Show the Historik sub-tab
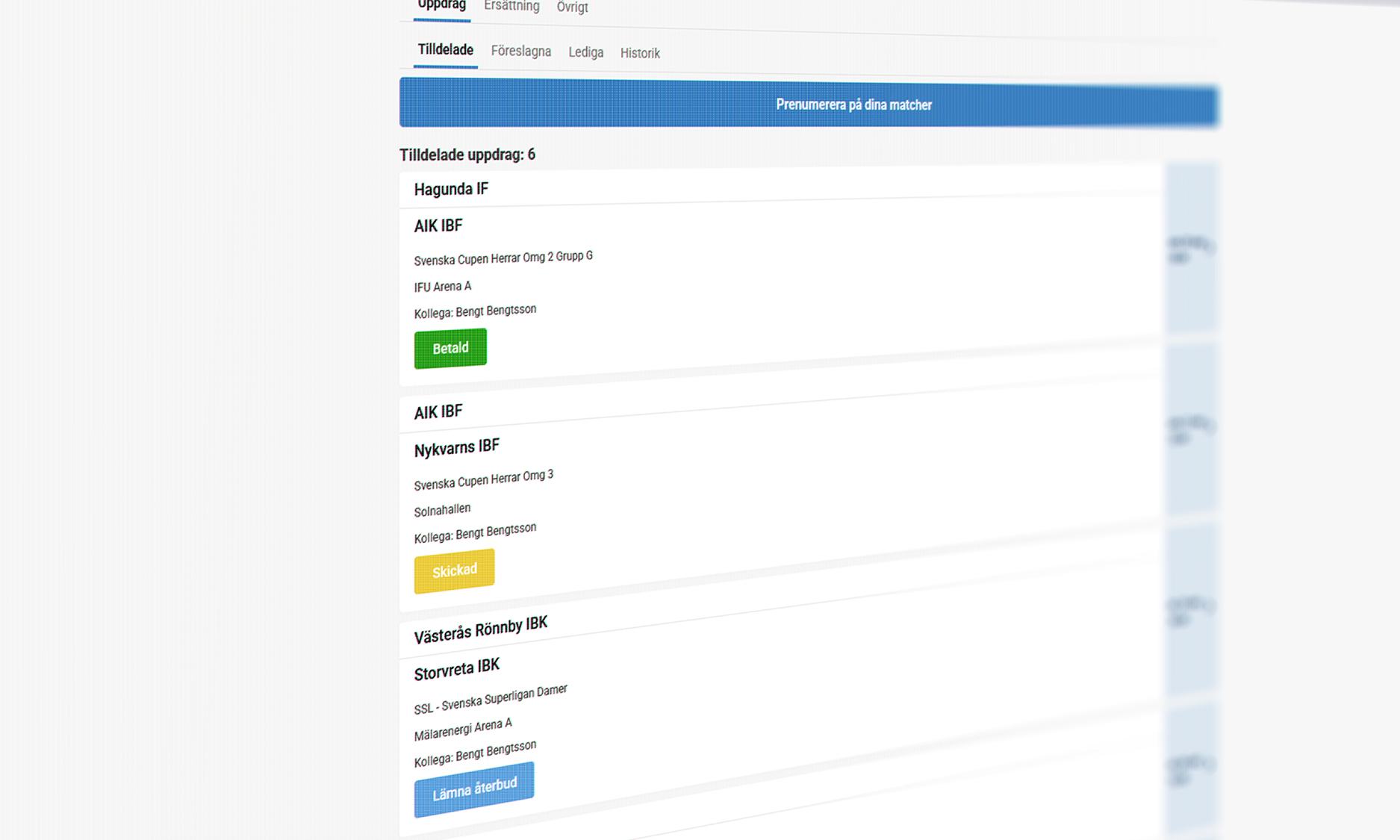This screenshot has width=1400, height=840. click(640, 54)
